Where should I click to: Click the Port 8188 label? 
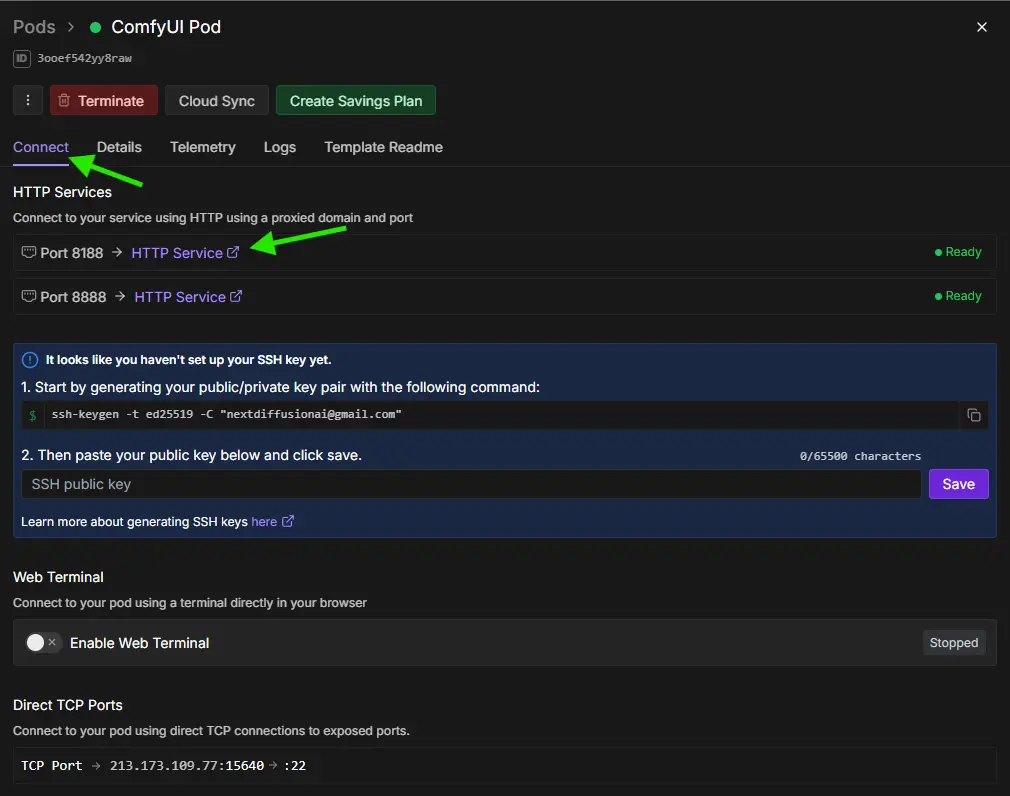pyautogui.click(x=71, y=253)
